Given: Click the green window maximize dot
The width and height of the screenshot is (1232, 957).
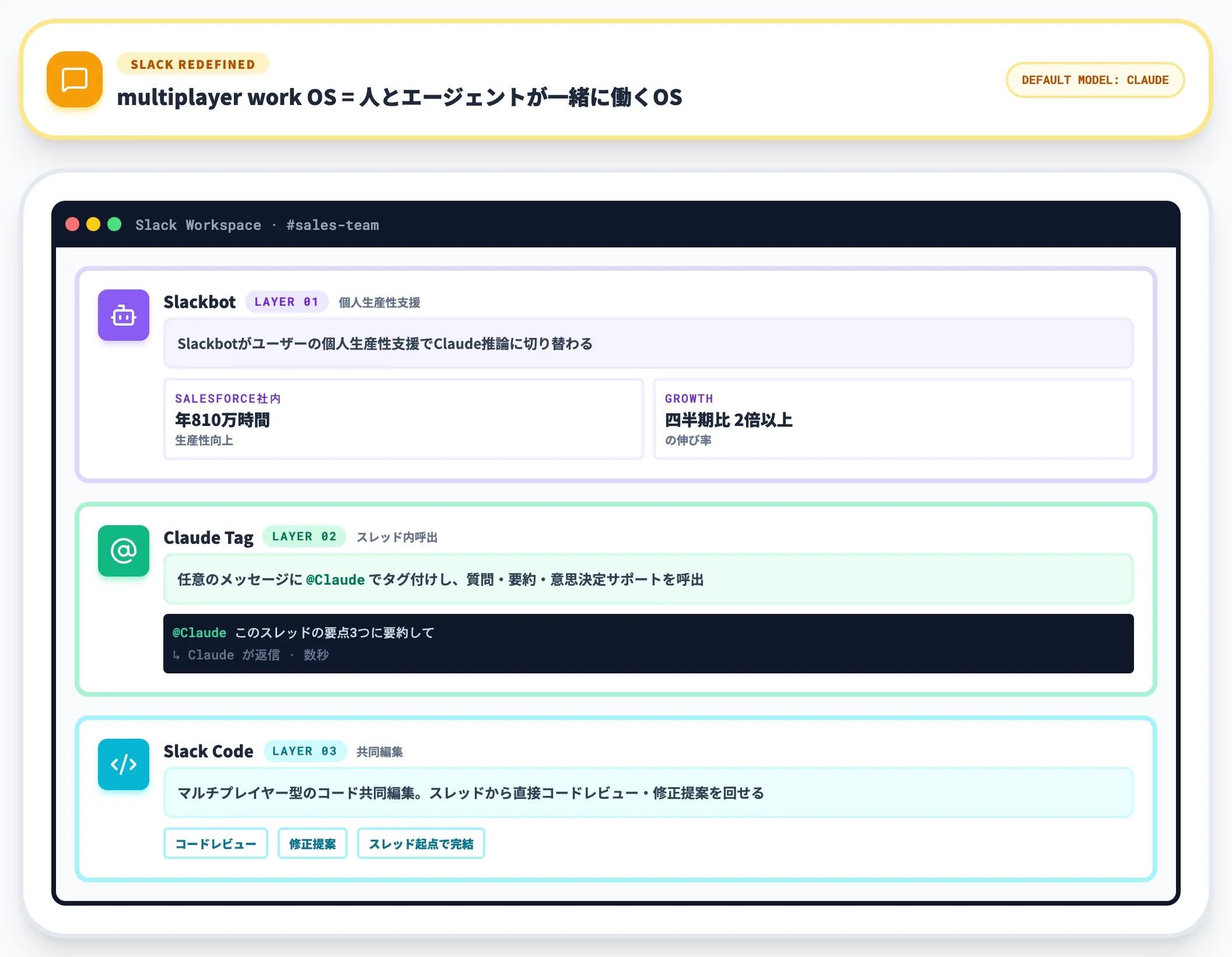Looking at the screenshot, I should [114, 225].
